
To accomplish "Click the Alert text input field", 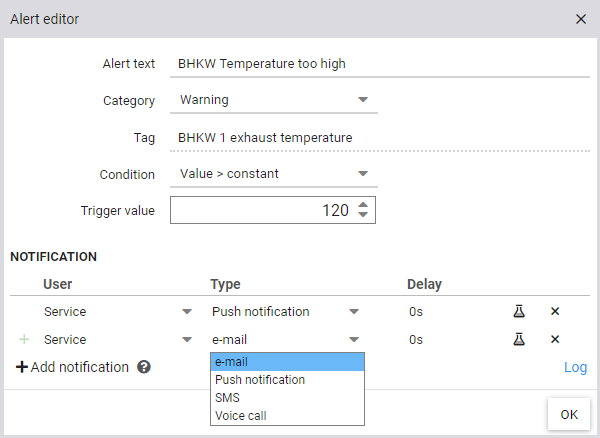I will 380,64.
